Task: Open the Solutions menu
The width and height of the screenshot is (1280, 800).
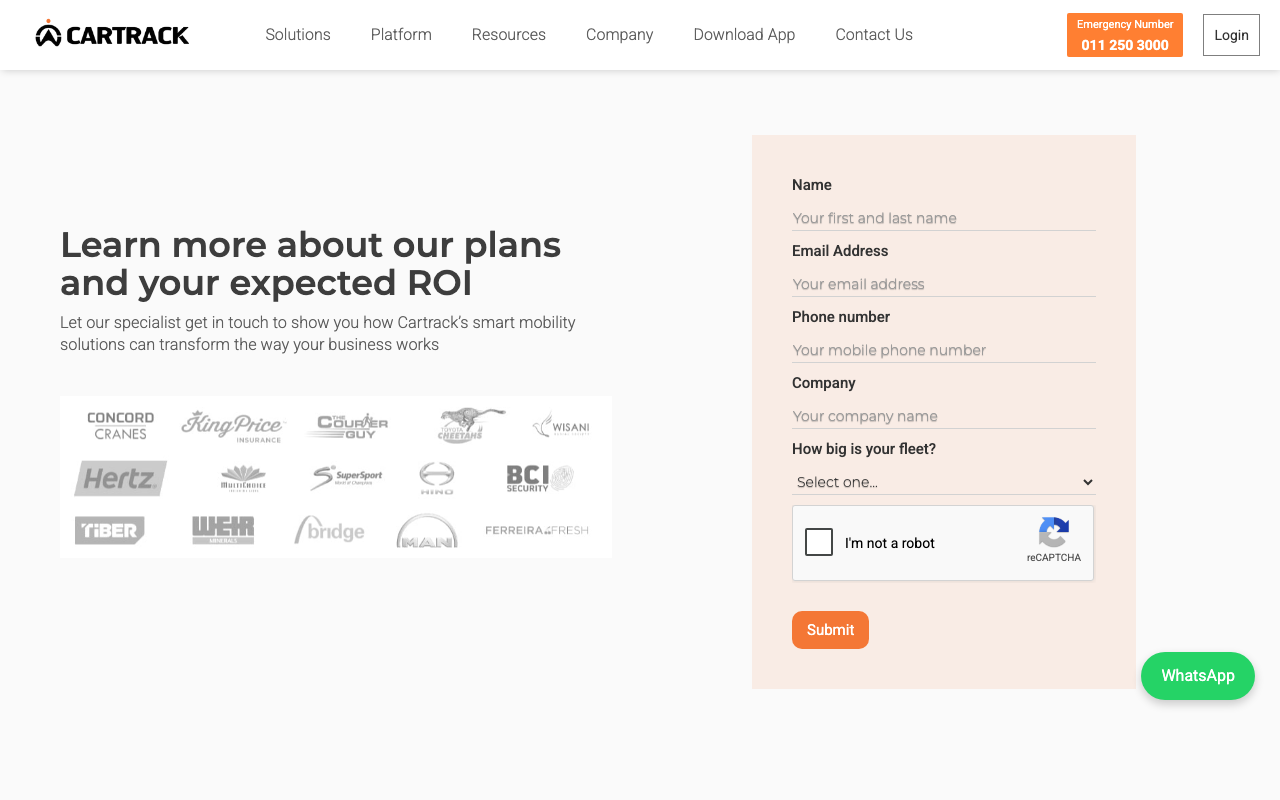Action: [298, 35]
